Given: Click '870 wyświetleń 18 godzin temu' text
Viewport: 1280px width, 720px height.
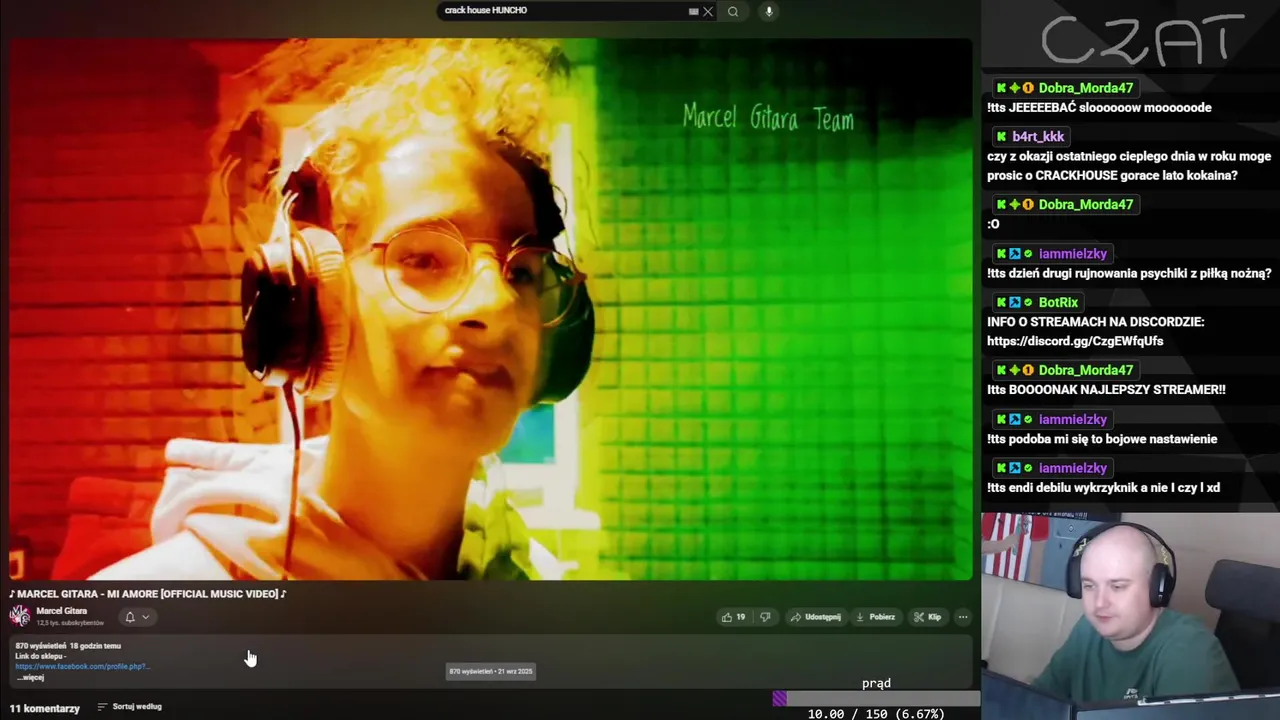Looking at the screenshot, I should 68,646.
